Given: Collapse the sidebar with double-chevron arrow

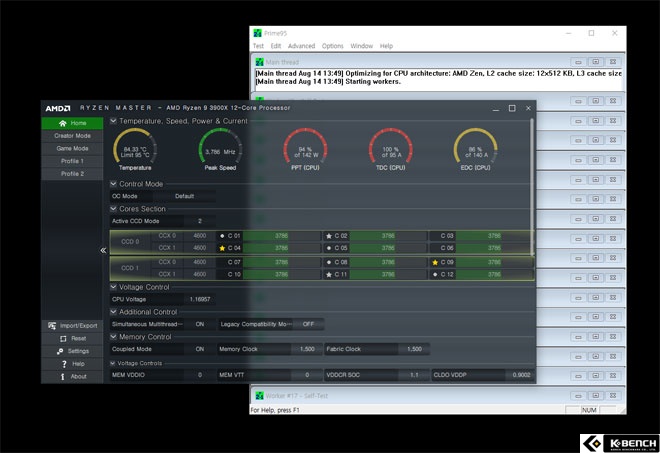Looking at the screenshot, I should pos(103,250).
